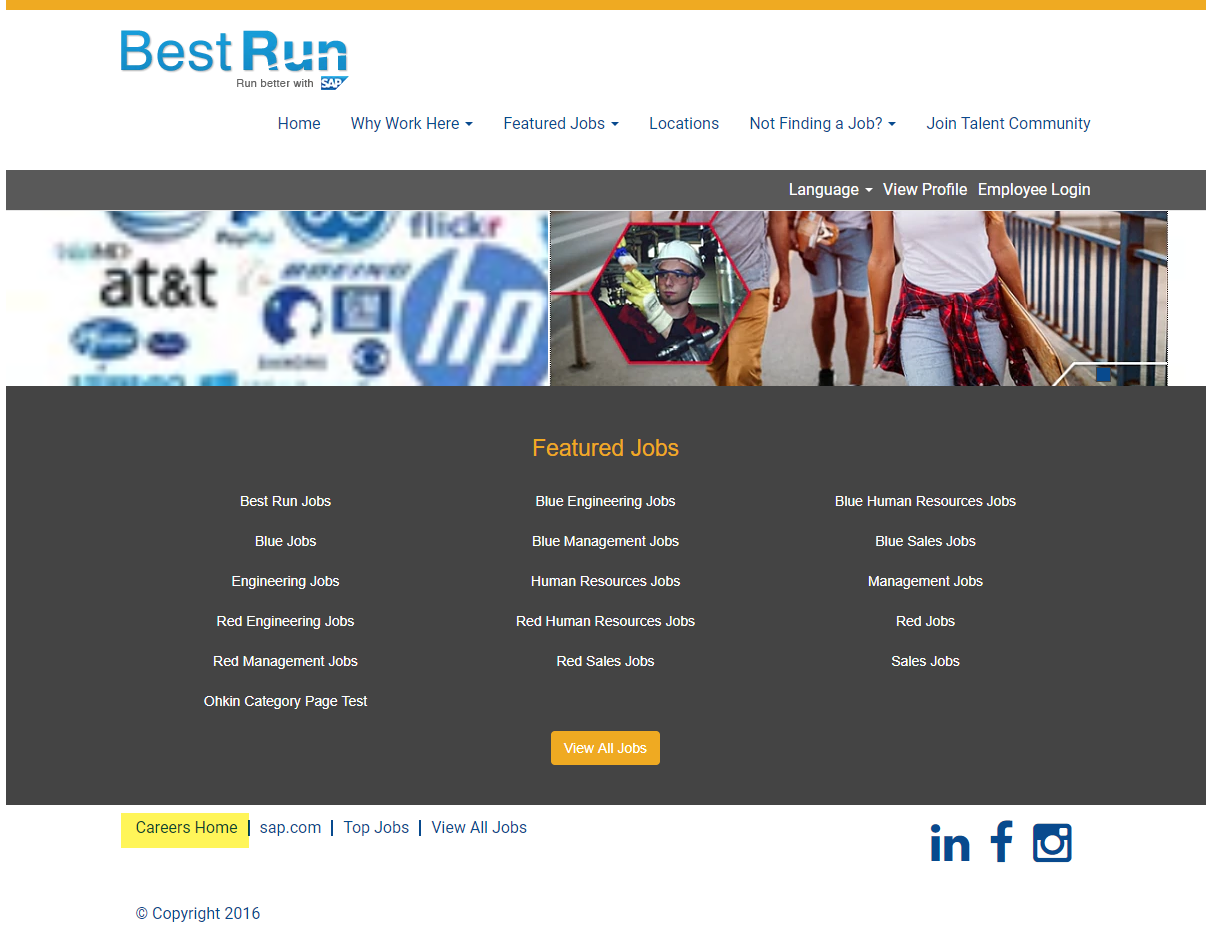The image size is (1210, 936).
Task: Open Blue Sales Jobs
Action: click(925, 541)
